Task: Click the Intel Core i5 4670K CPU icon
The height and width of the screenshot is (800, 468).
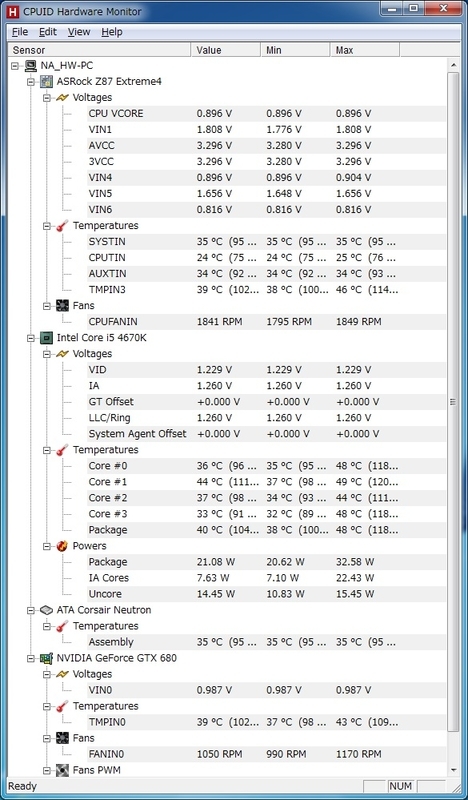Action: [x=47, y=337]
